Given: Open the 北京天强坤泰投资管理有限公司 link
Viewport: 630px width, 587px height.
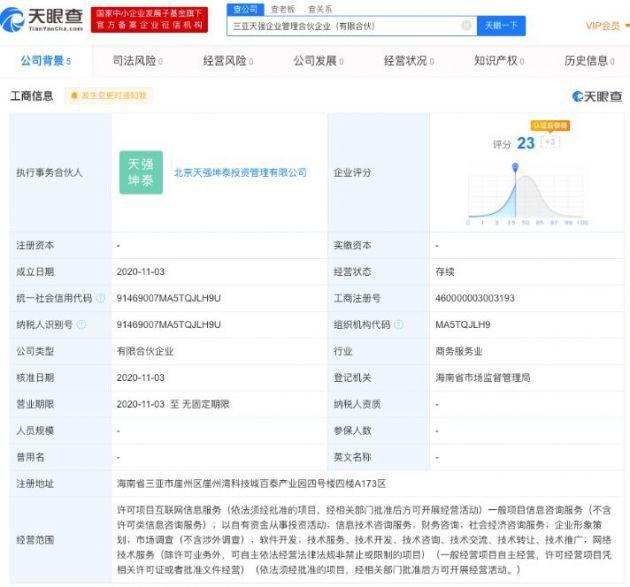Looking at the screenshot, I should tap(254, 172).
